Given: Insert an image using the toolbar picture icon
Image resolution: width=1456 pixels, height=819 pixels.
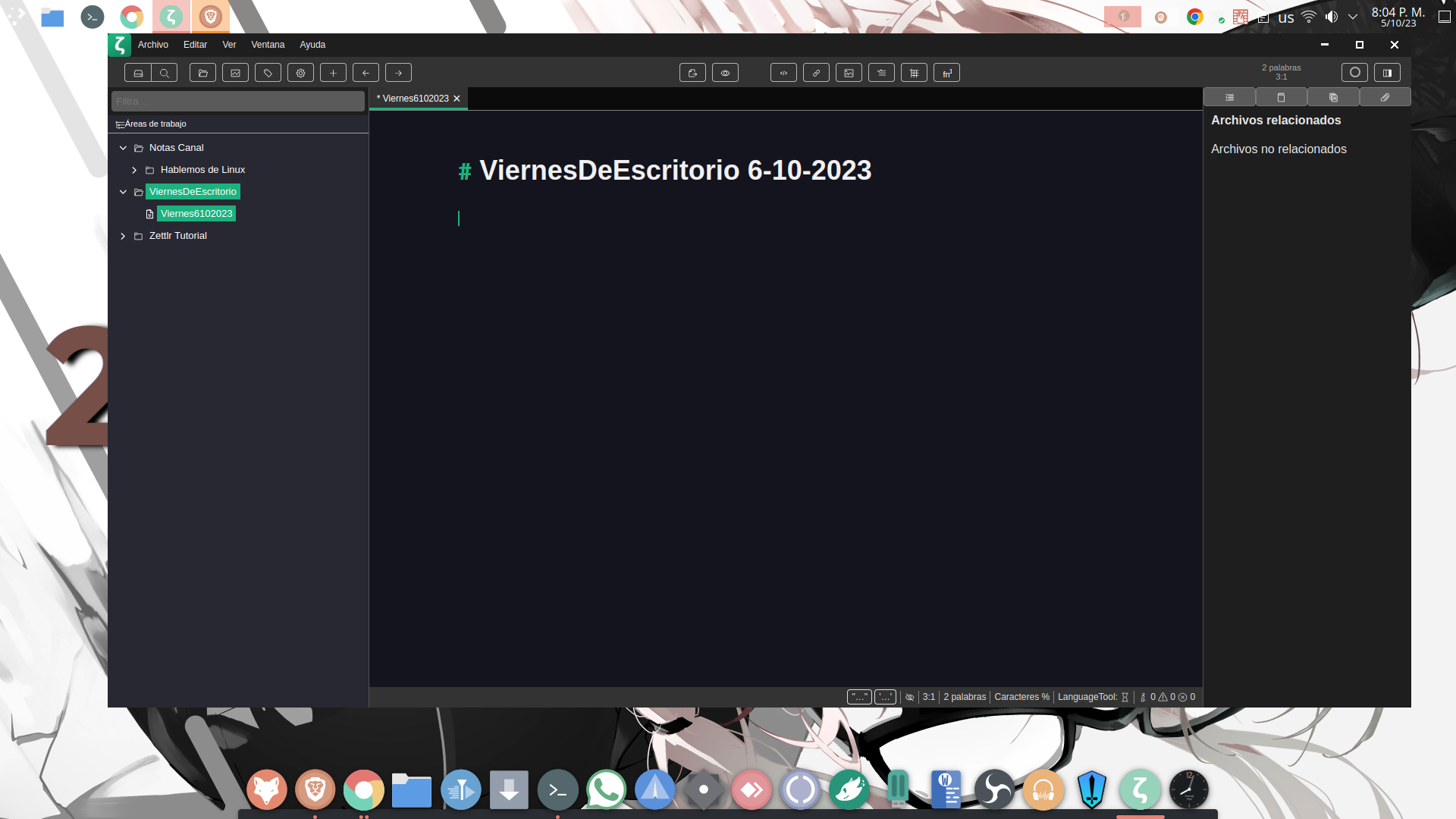Looking at the screenshot, I should (849, 73).
